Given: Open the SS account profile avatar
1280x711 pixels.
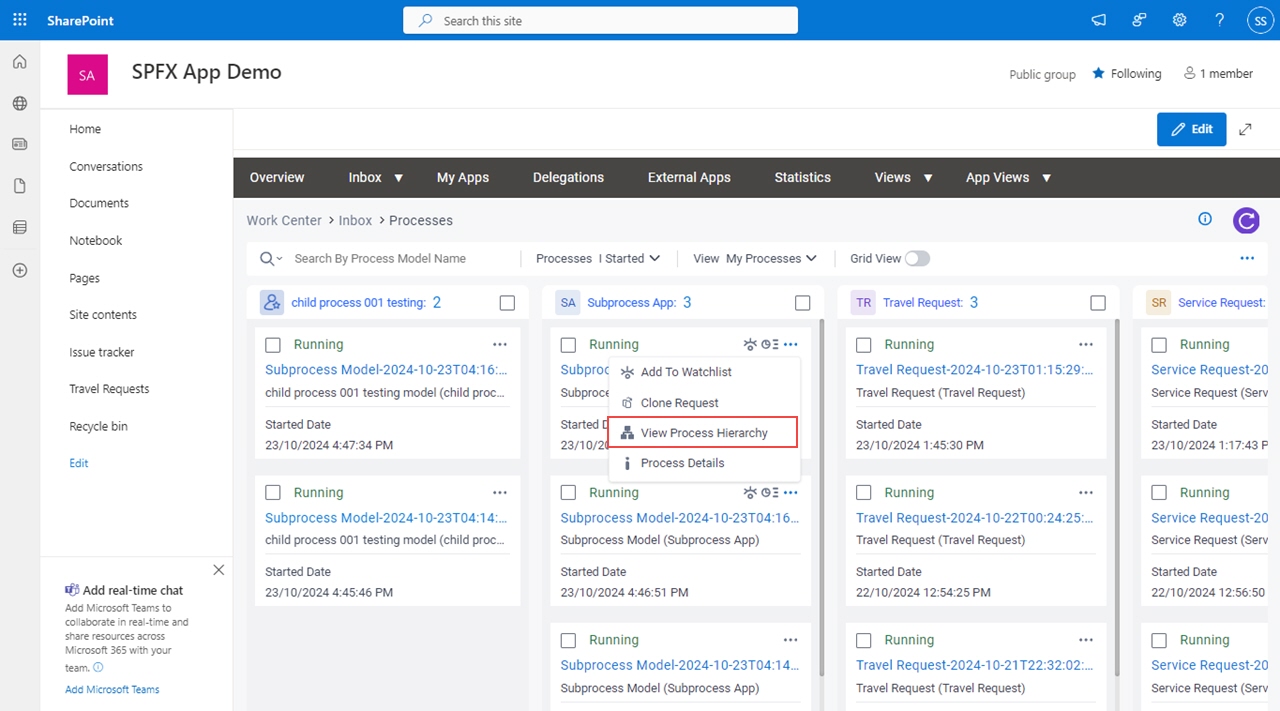Looking at the screenshot, I should point(1259,20).
